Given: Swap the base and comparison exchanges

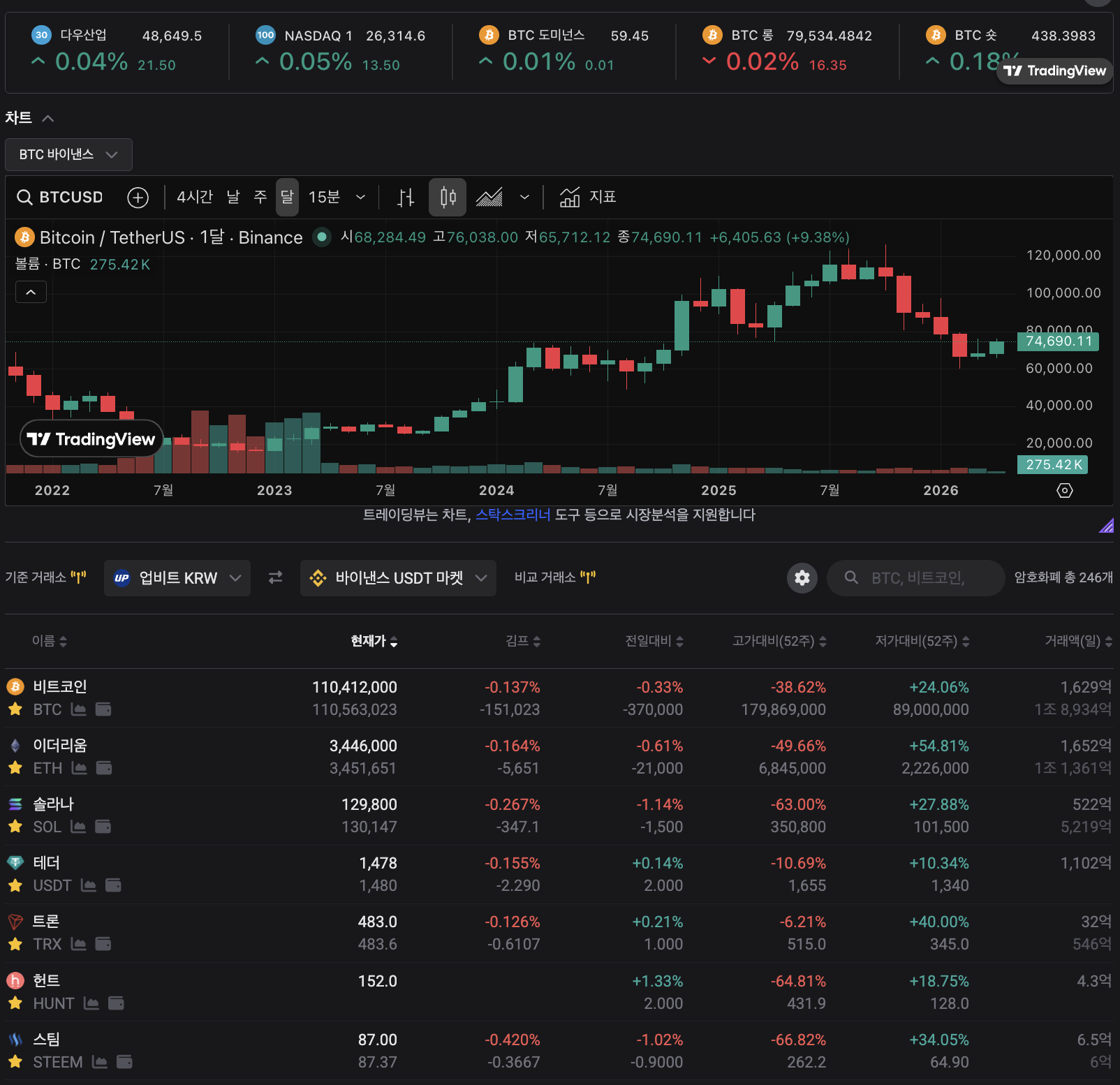Looking at the screenshot, I should pyautogui.click(x=276, y=577).
